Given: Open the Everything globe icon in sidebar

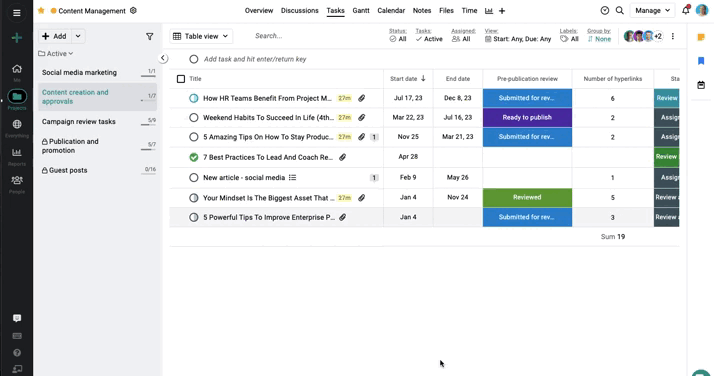Looking at the screenshot, I should (17, 124).
